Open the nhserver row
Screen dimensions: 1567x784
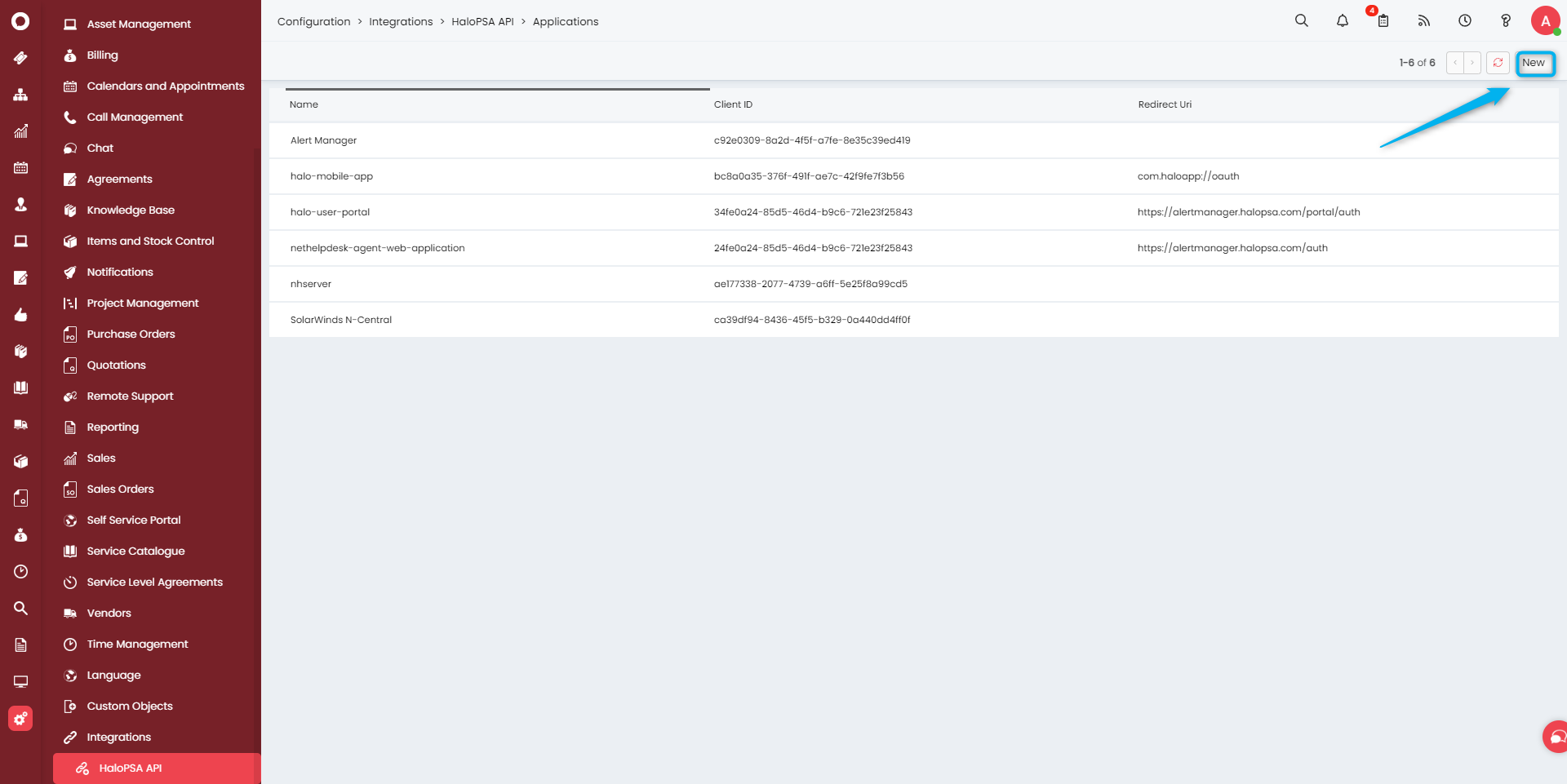coord(914,284)
